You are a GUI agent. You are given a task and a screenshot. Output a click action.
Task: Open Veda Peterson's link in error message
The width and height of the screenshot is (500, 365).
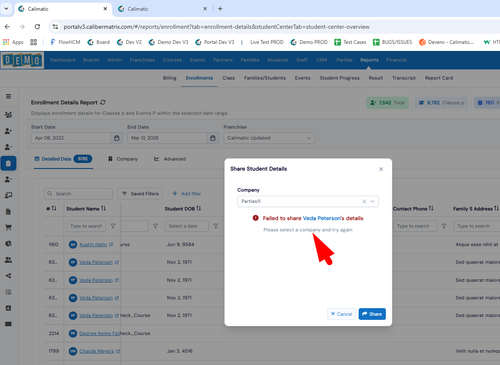pyautogui.click(x=323, y=218)
